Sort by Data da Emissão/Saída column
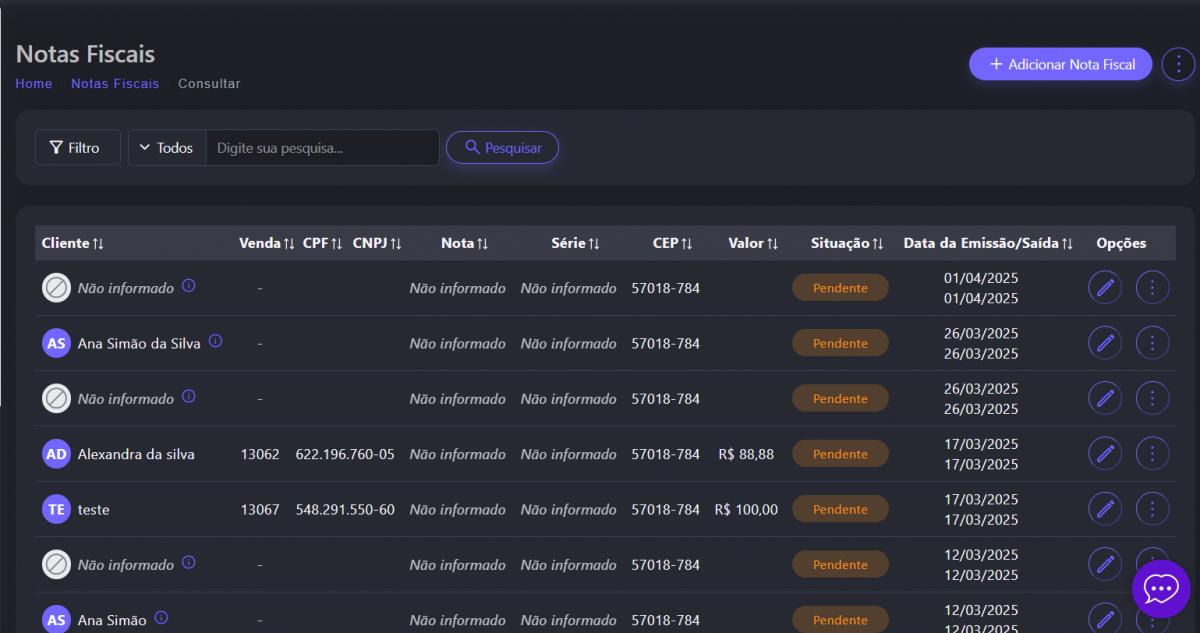Image resolution: width=1200 pixels, height=633 pixels. pyautogui.click(x=987, y=243)
